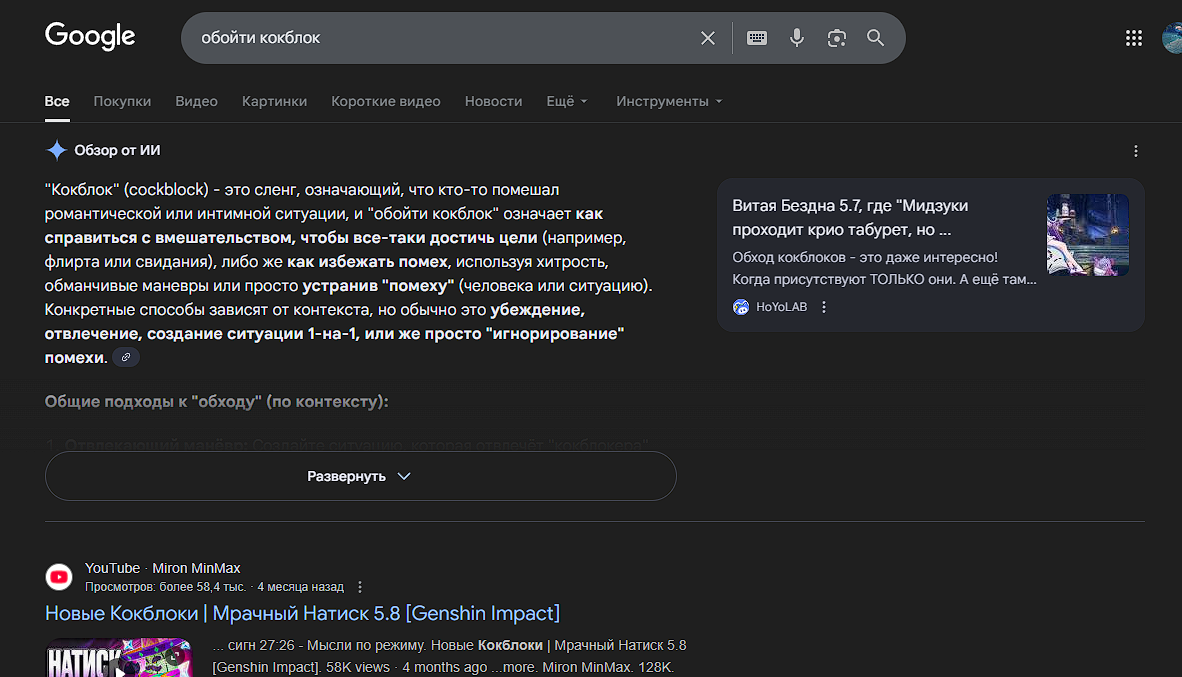Clear the search query with X icon
The width and height of the screenshot is (1182, 677).
[x=708, y=38]
